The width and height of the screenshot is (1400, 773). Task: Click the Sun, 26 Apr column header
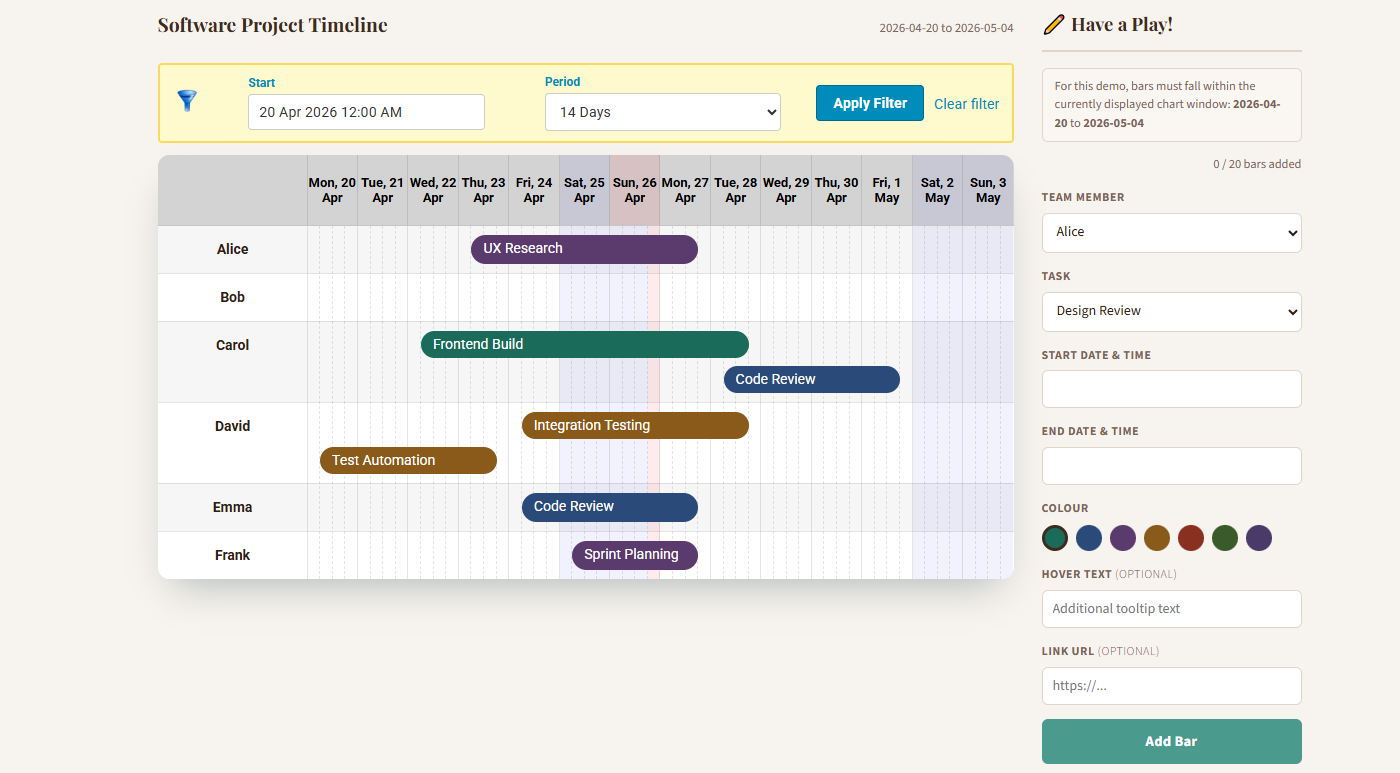635,190
